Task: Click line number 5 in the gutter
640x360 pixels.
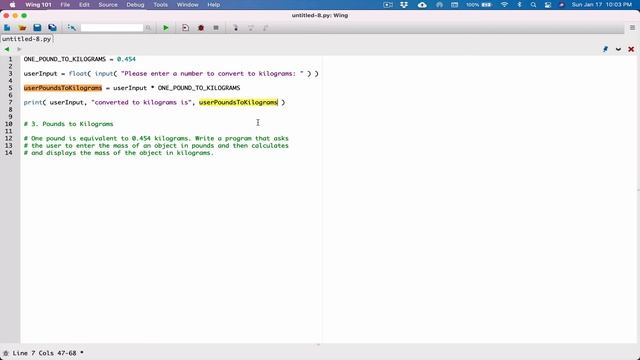Action: [x=10, y=88]
